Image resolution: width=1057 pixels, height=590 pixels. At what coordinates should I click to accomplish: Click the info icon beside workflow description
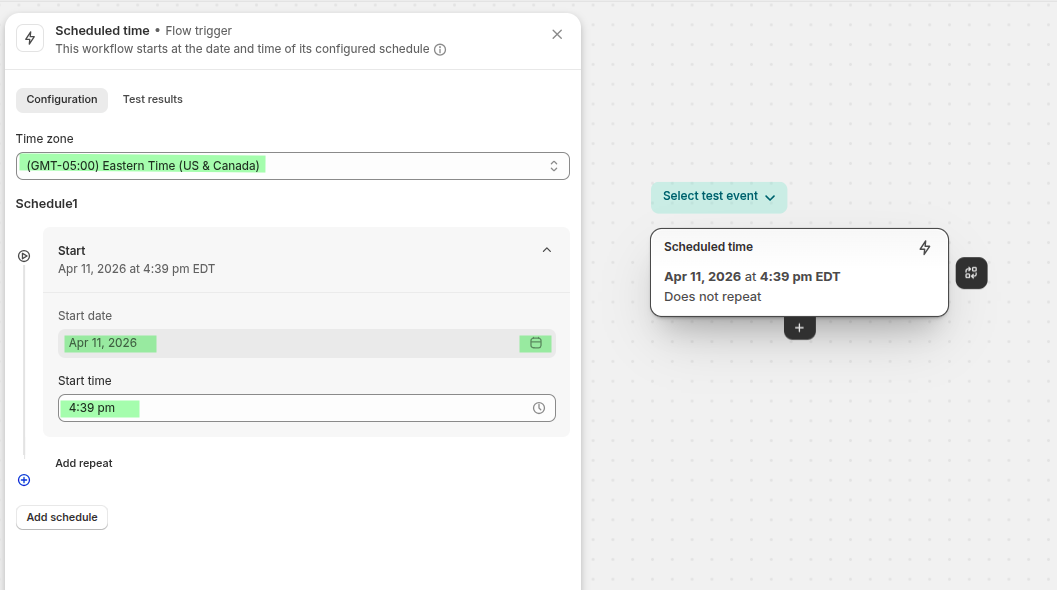(x=440, y=49)
